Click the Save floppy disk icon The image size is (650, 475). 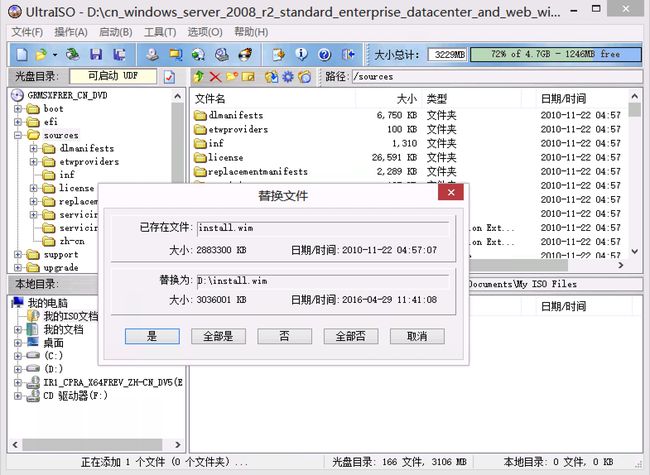pos(96,54)
